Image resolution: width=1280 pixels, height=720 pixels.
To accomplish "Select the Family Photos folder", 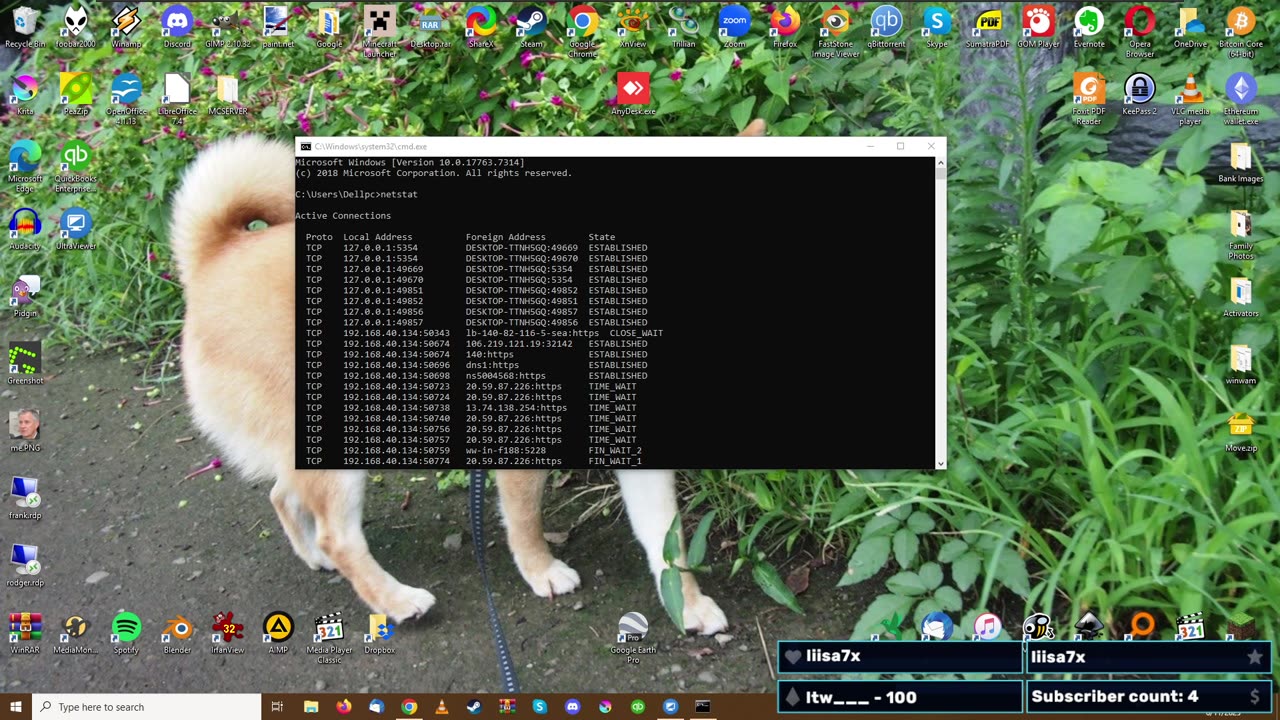I will 1241,235.
